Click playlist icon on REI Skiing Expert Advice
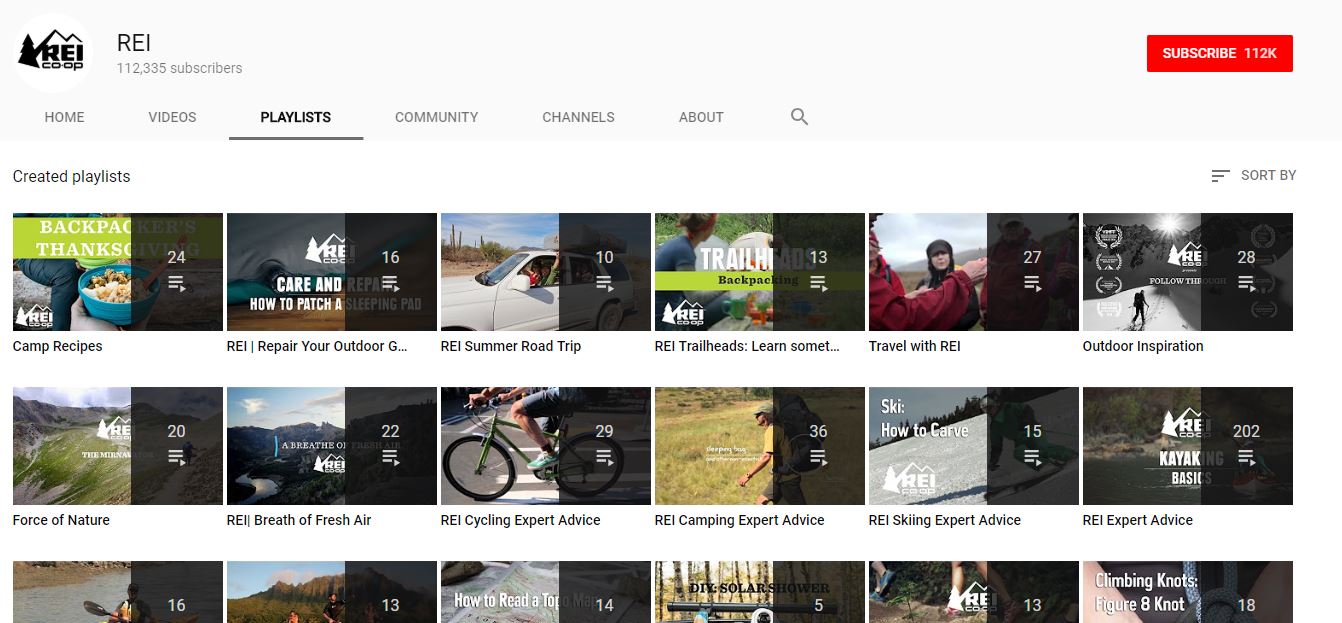The height and width of the screenshot is (623, 1342). pyautogui.click(x=1032, y=458)
